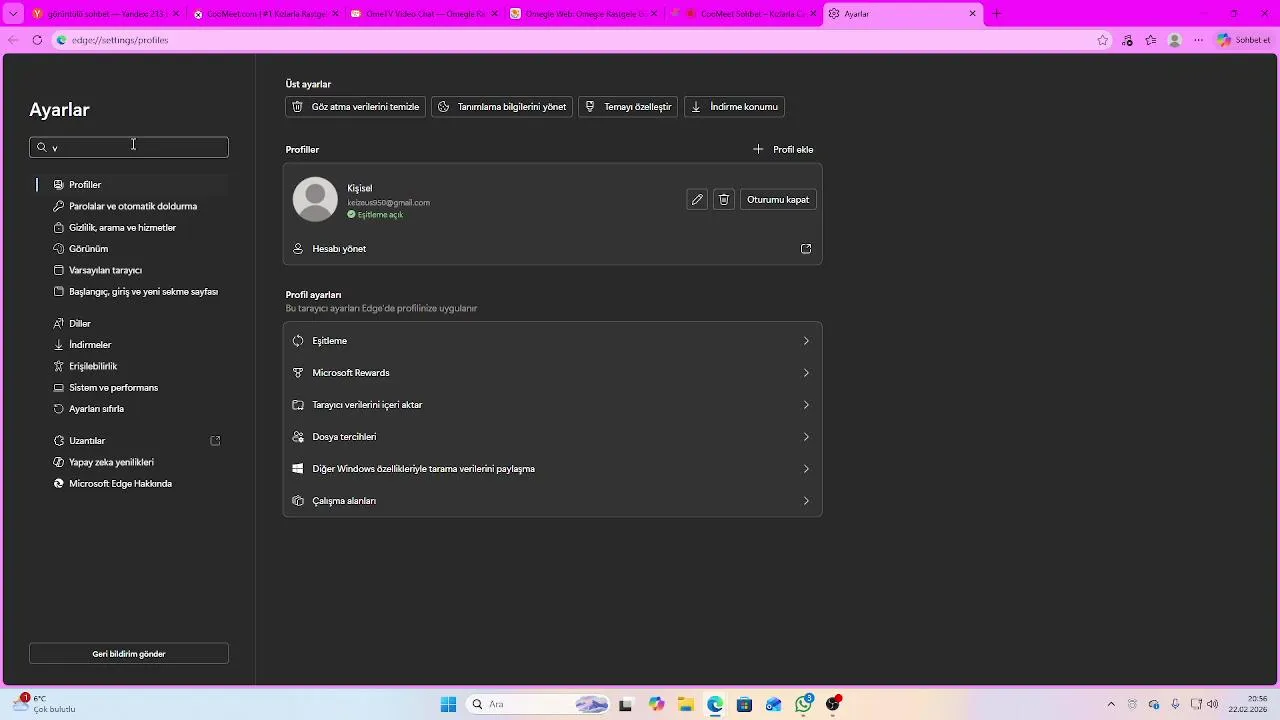
Task: Expand Çalışma alanları row chevron
Action: point(806,501)
